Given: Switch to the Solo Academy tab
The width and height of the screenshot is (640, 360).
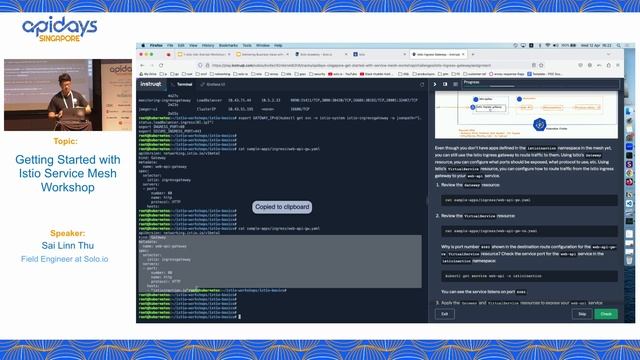Looking at the screenshot, I should (x=321, y=54).
